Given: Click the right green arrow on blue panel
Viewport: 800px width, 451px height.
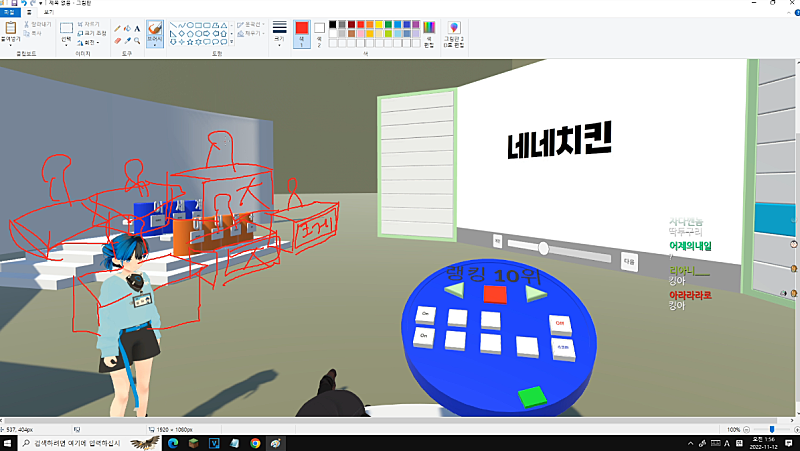Looking at the screenshot, I should (x=535, y=293).
